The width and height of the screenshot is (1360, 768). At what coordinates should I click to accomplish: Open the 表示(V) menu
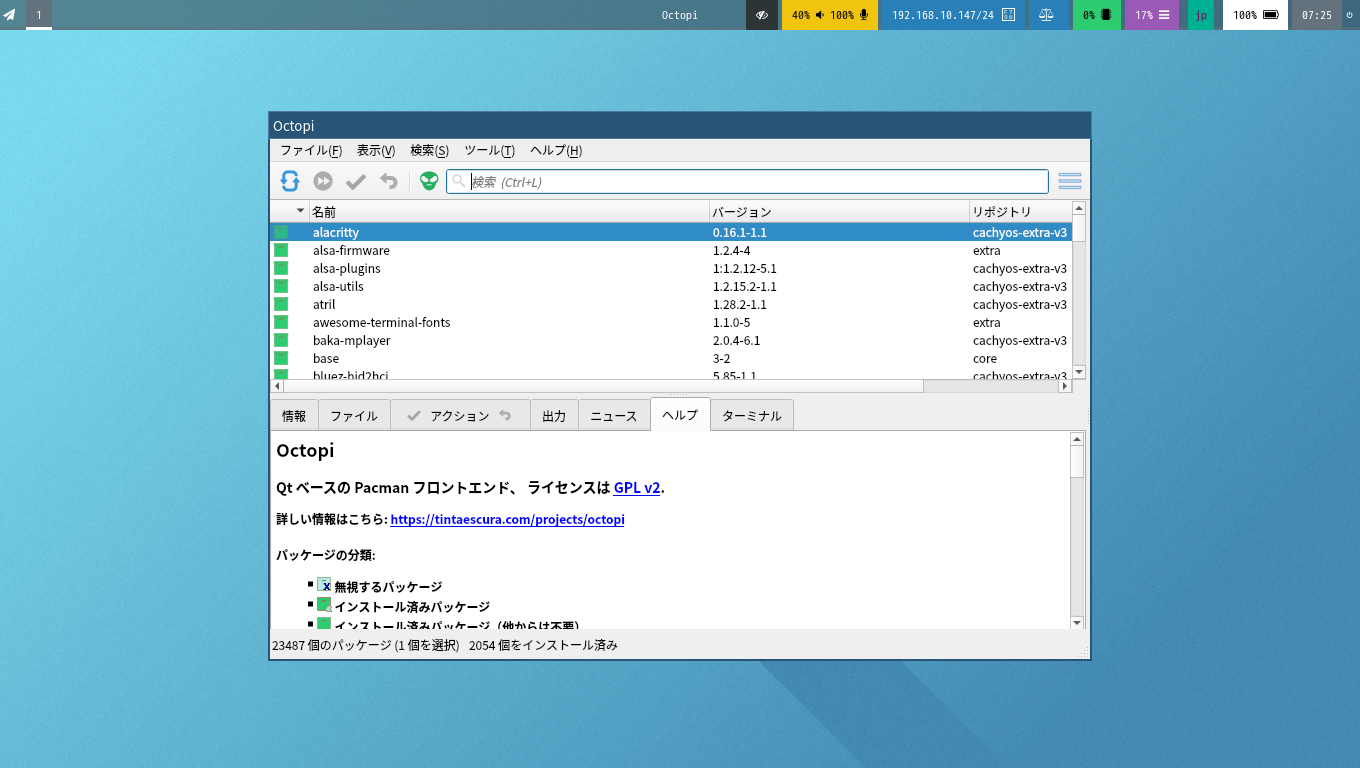tap(376, 150)
